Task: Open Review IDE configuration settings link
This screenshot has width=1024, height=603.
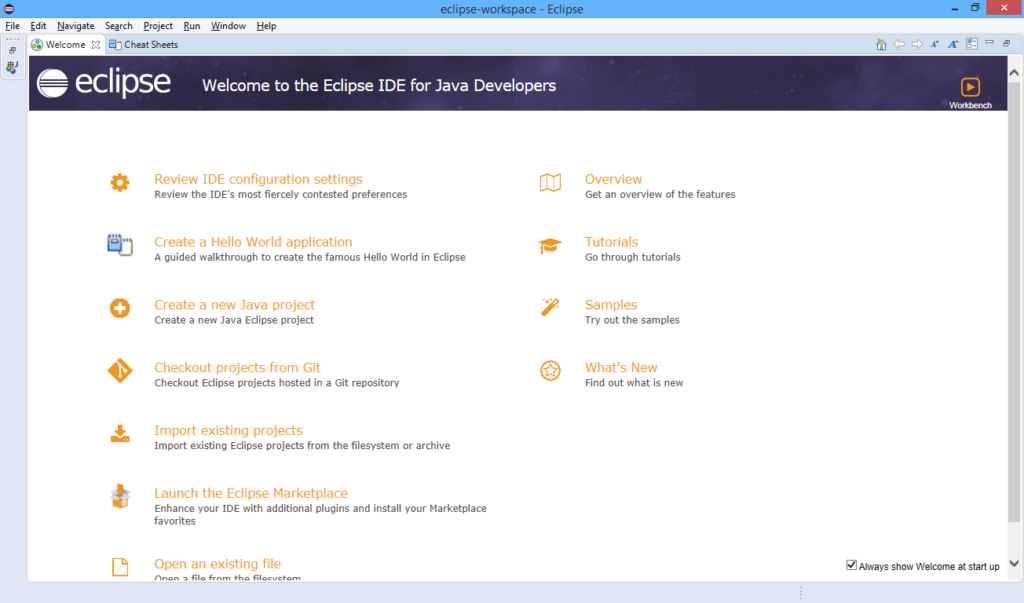Action: (258, 179)
